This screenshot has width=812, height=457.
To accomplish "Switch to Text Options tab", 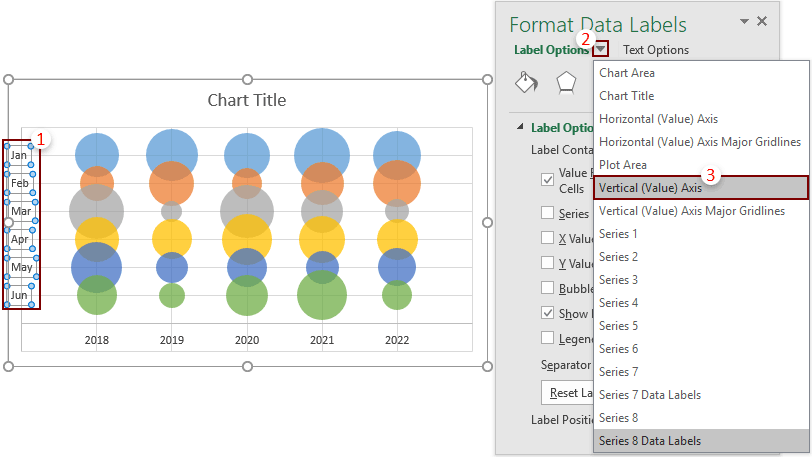I will point(656,50).
